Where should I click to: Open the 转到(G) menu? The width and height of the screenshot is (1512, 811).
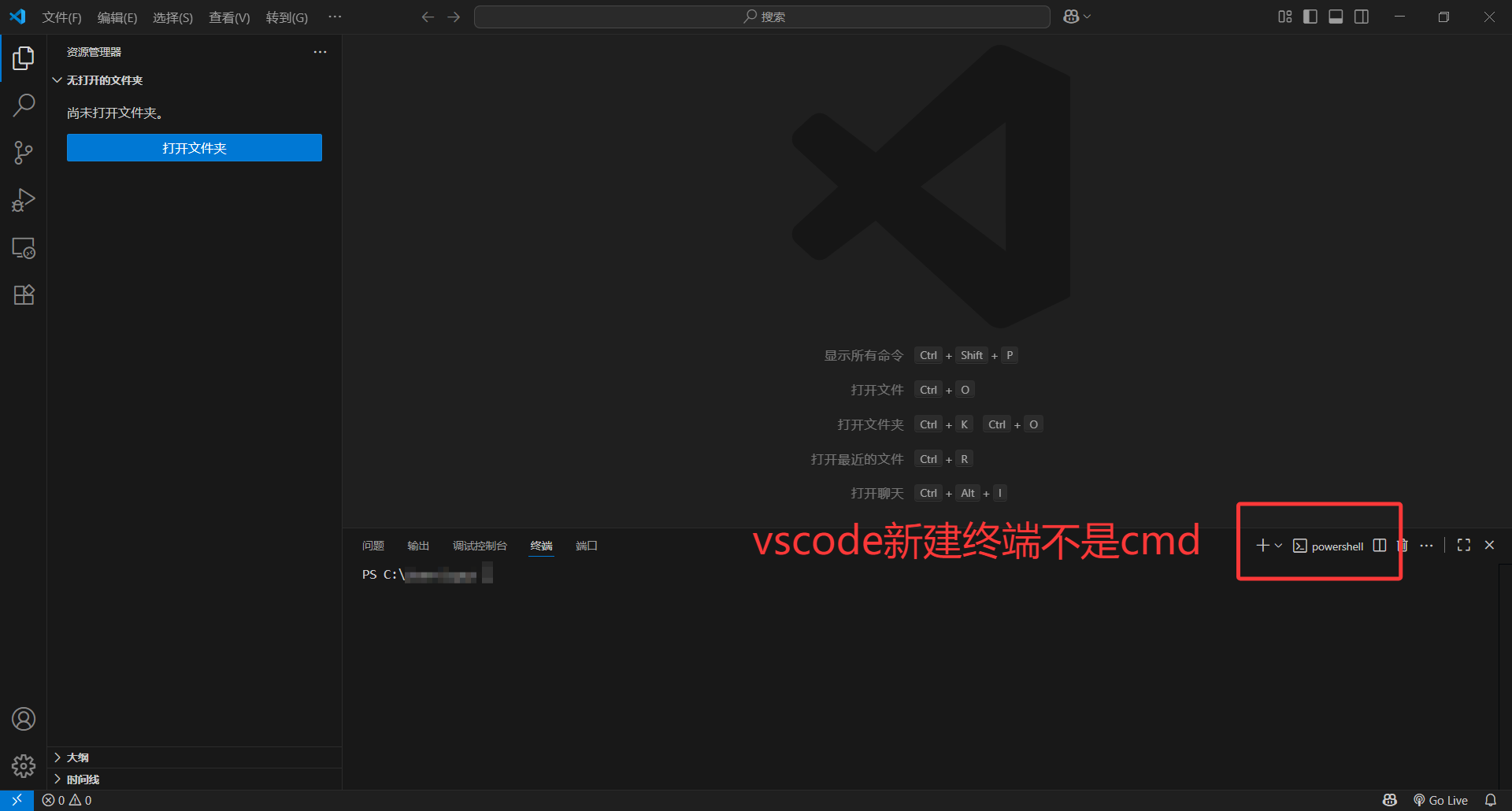click(x=287, y=17)
